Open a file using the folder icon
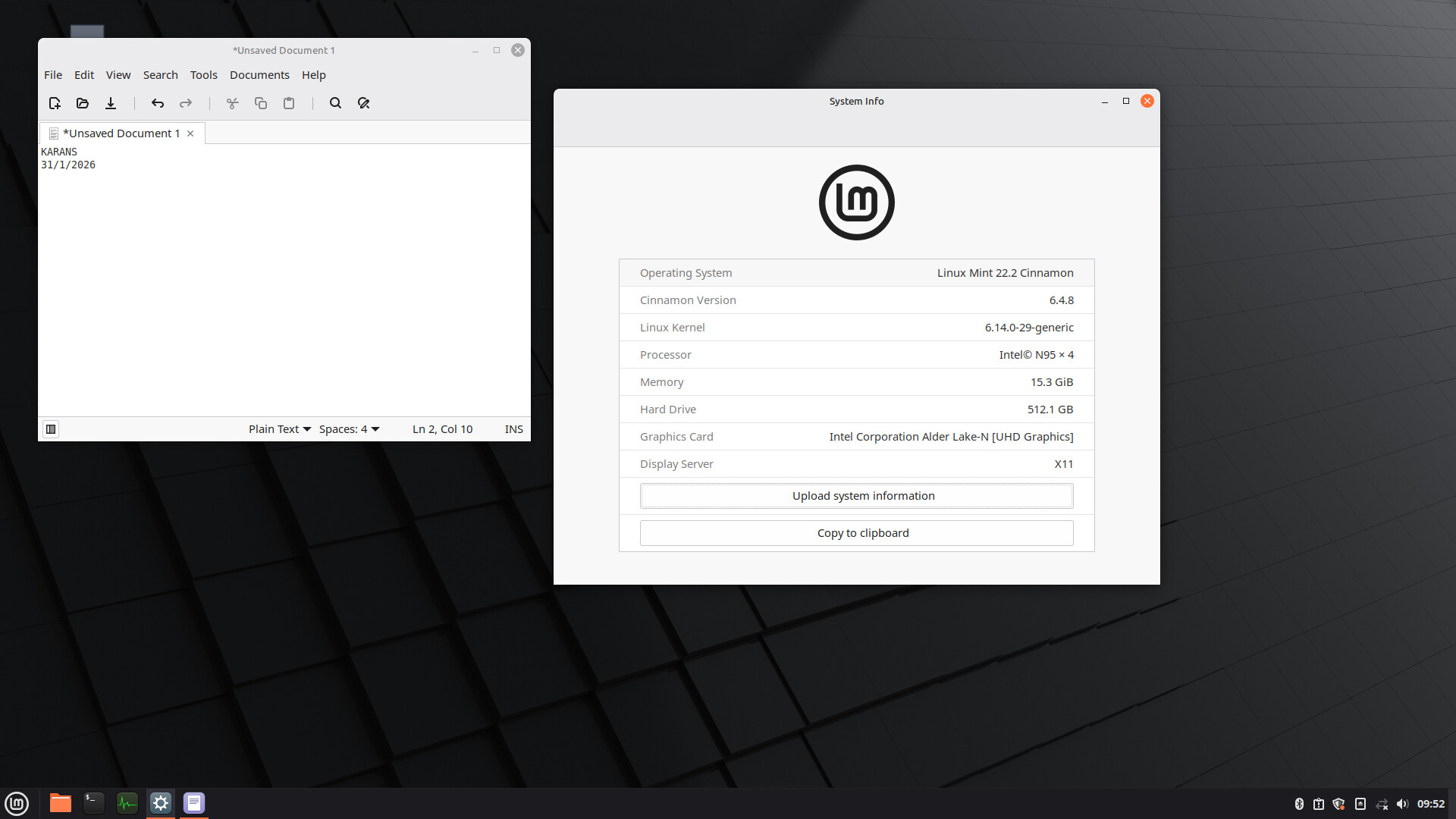 click(x=83, y=103)
